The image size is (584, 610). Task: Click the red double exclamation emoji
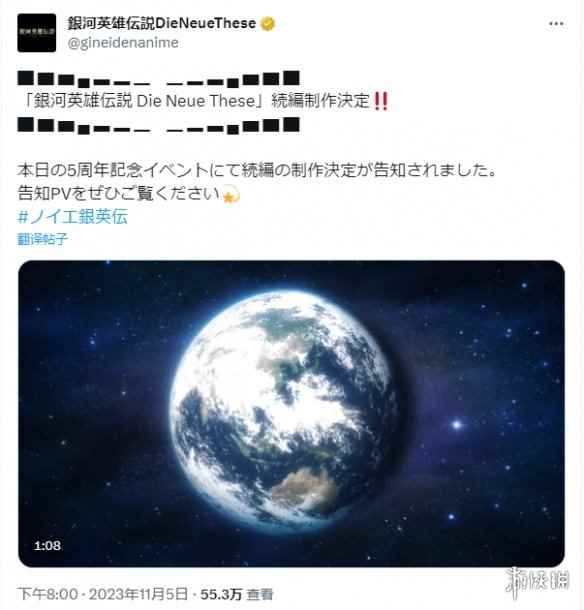381,101
